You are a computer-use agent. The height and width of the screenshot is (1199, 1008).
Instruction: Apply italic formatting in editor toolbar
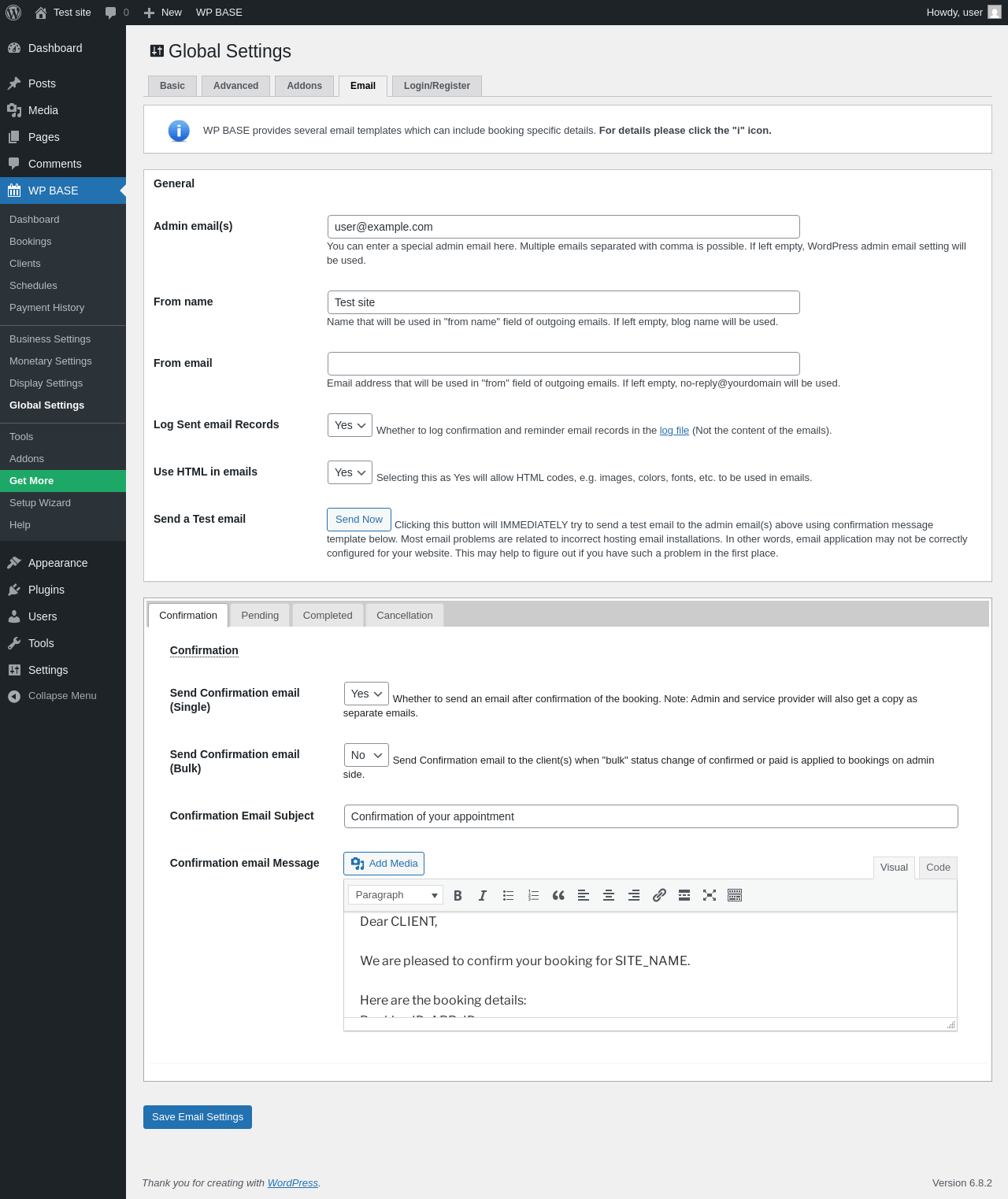(x=483, y=895)
